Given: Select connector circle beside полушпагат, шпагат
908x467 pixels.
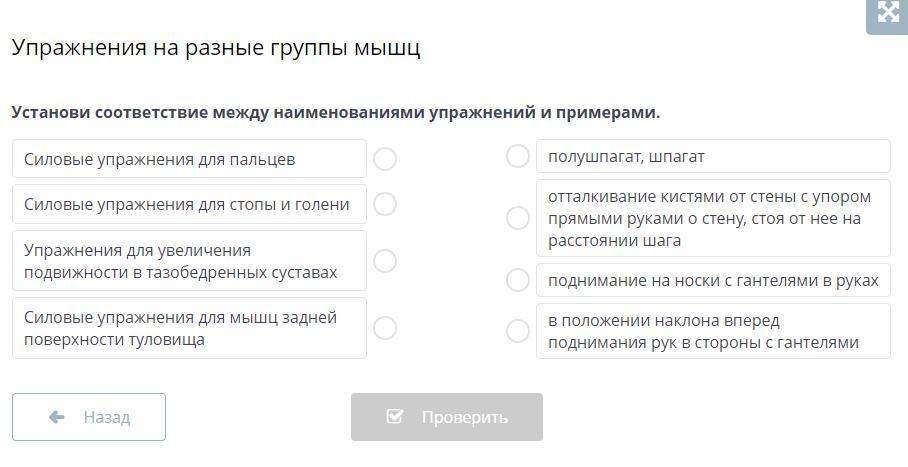Looking at the screenshot, I should (518, 156).
